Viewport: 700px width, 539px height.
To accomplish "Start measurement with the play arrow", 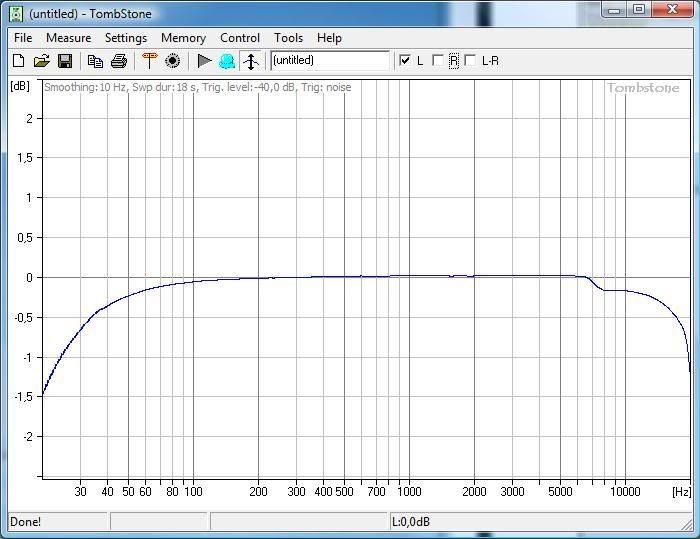I will [x=204, y=61].
